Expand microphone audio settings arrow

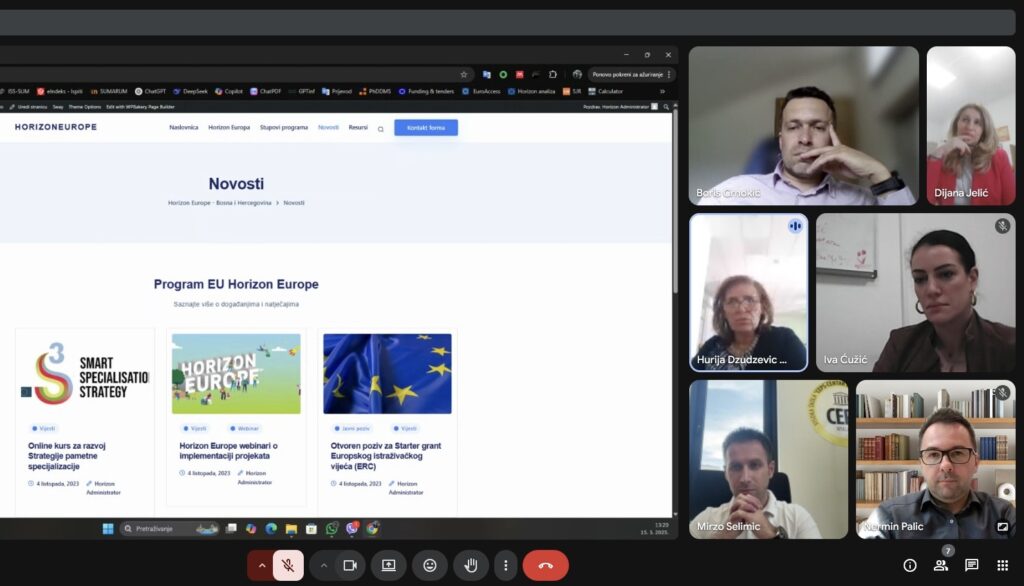pyautogui.click(x=262, y=565)
